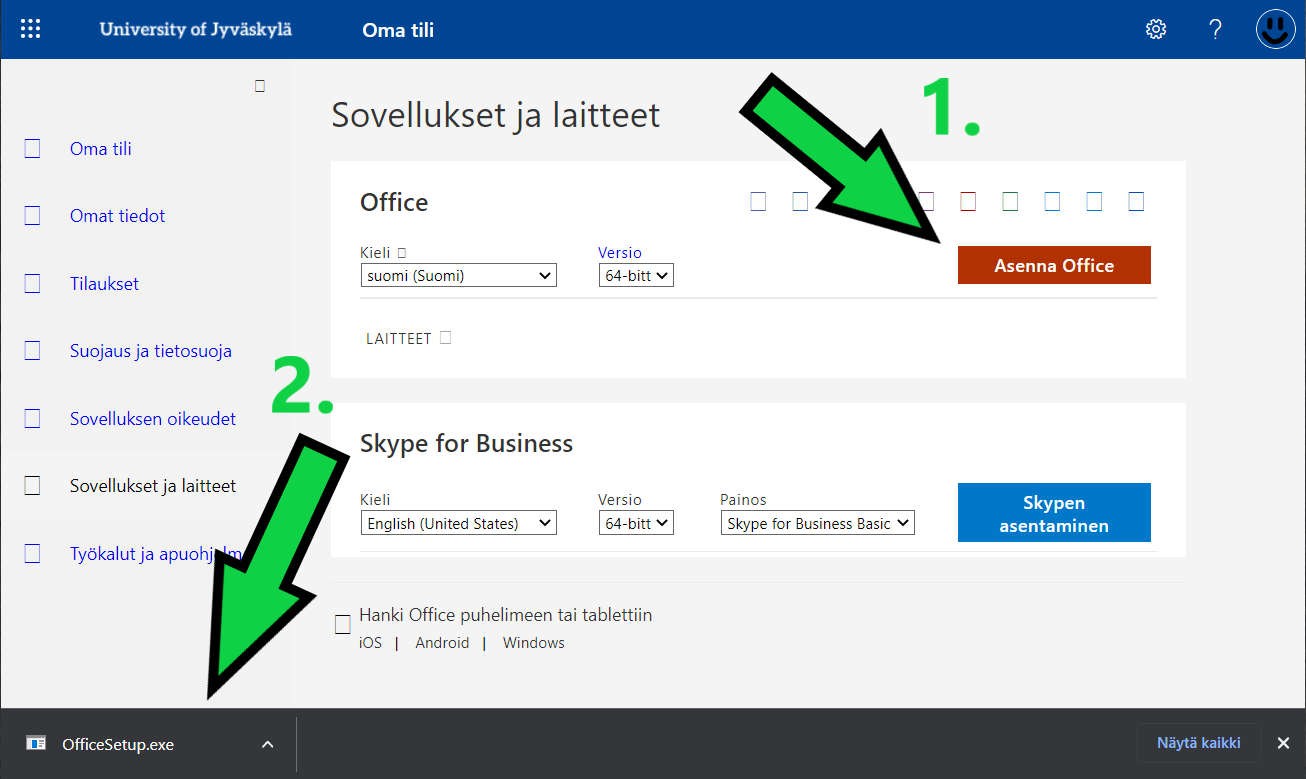The image size is (1306, 779).
Task: Open Suojaus ja tietosuoja page
Action: tap(150, 351)
